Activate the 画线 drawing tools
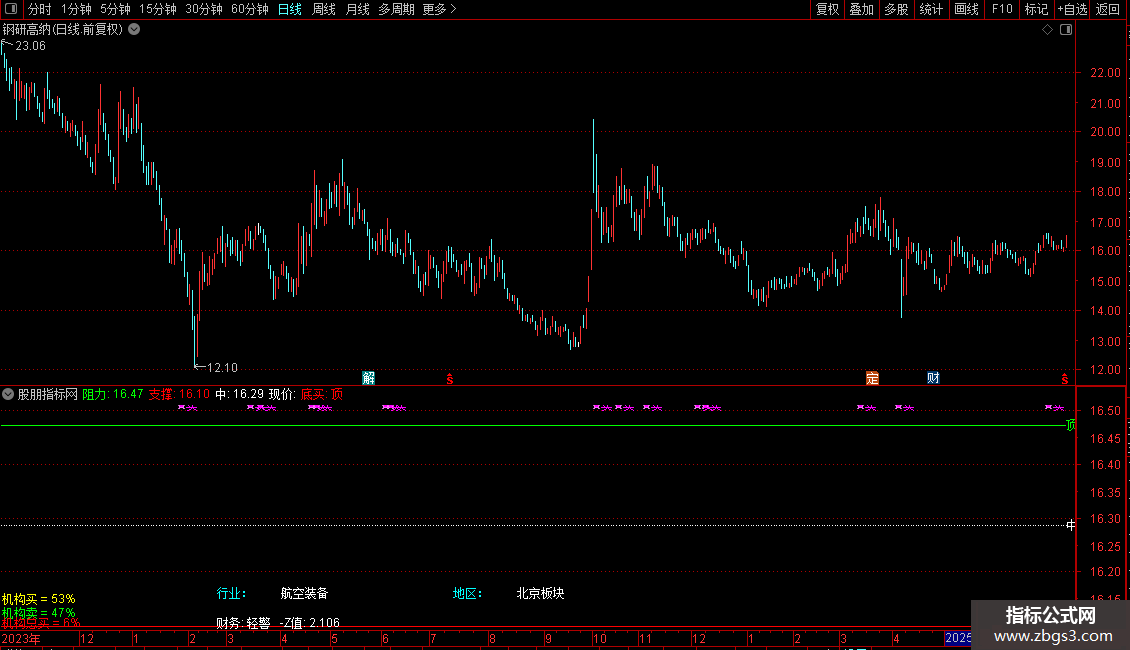Image resolution: width=1130 pixels, height=650 pixels. (x=966, y=9)
